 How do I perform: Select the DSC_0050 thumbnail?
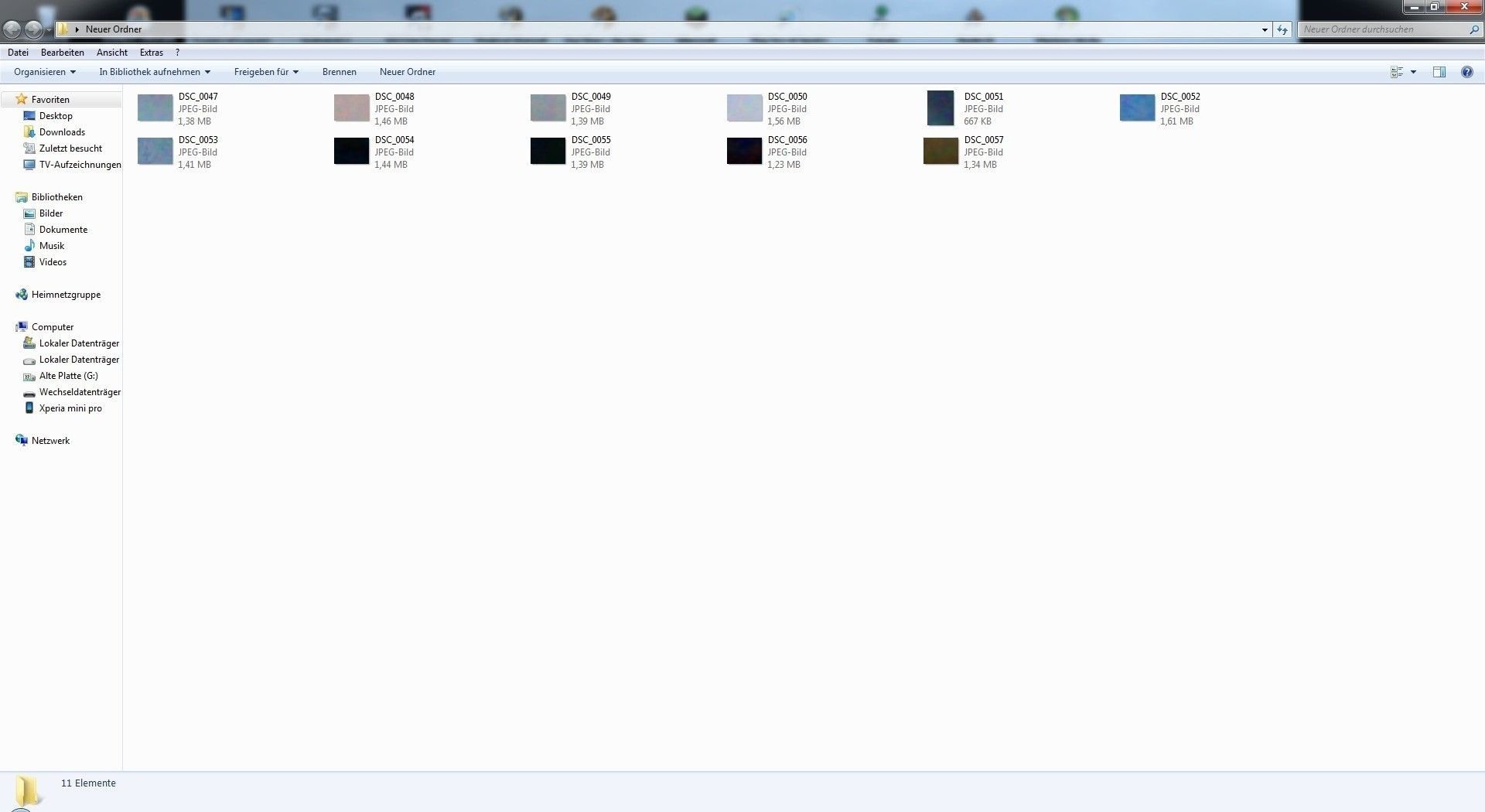tap(745, 108)
